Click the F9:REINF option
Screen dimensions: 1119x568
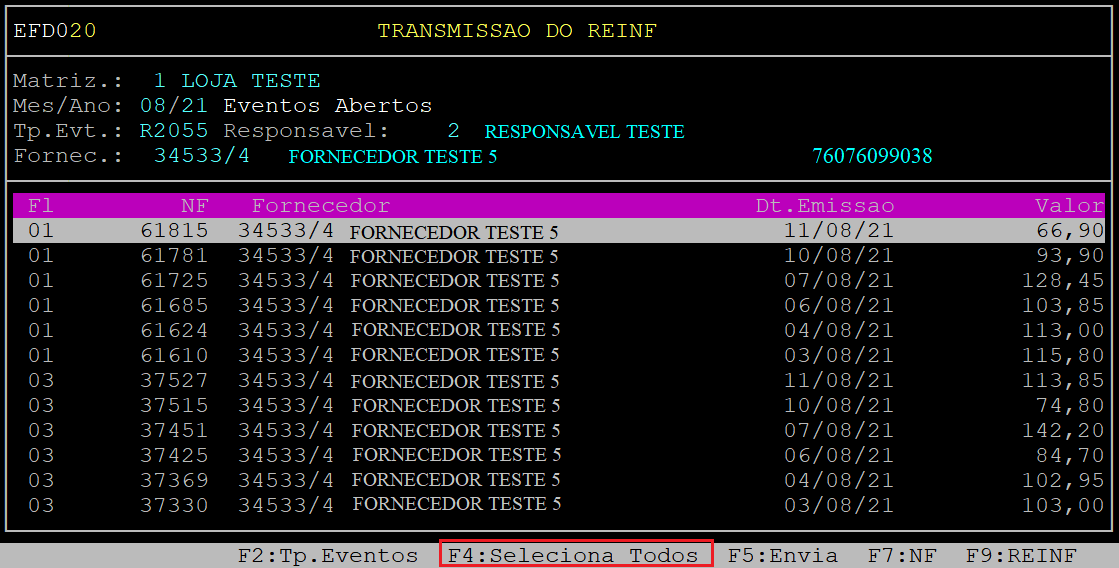pyautogui.click(x=1021, y=555)
